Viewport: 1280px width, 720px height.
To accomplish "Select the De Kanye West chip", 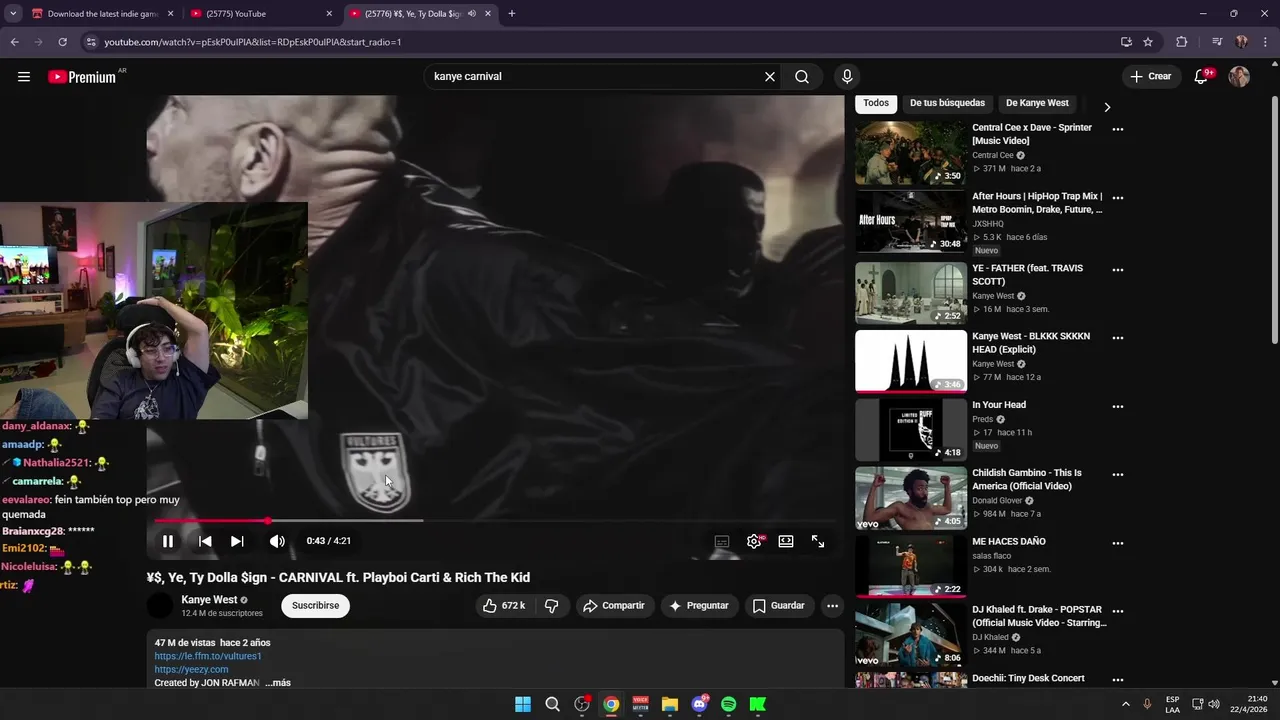I will tap(1037, 103).
